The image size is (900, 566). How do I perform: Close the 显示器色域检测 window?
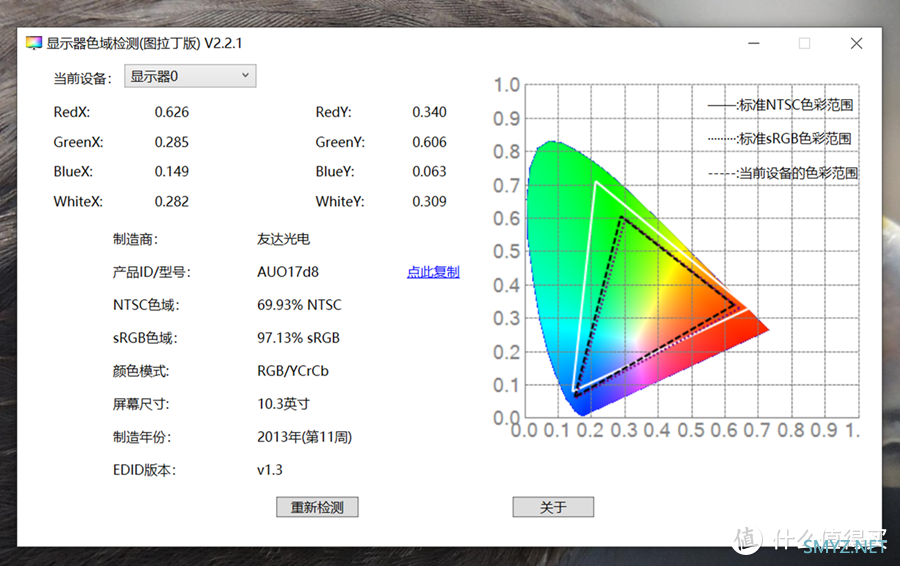pos(856,43)
